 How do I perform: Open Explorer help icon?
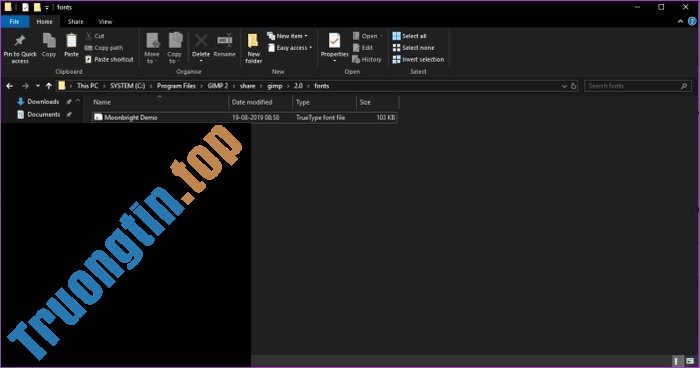click(x=692, y=21)
